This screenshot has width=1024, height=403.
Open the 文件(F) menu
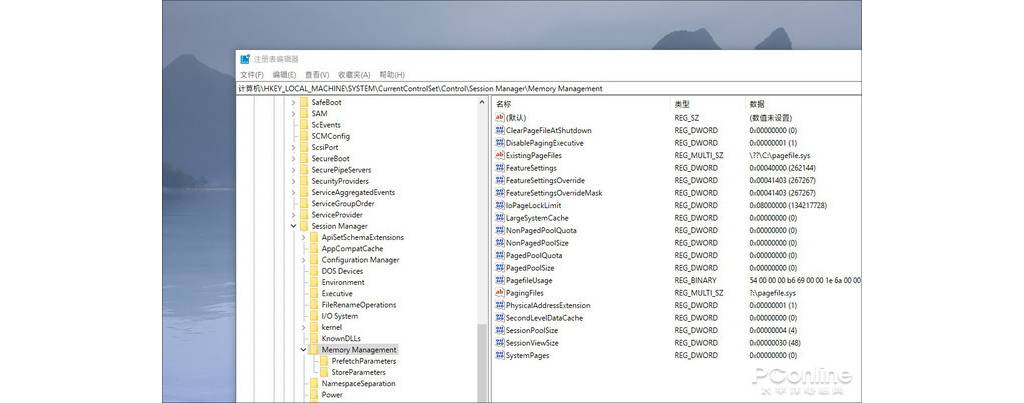pos(251,75)
